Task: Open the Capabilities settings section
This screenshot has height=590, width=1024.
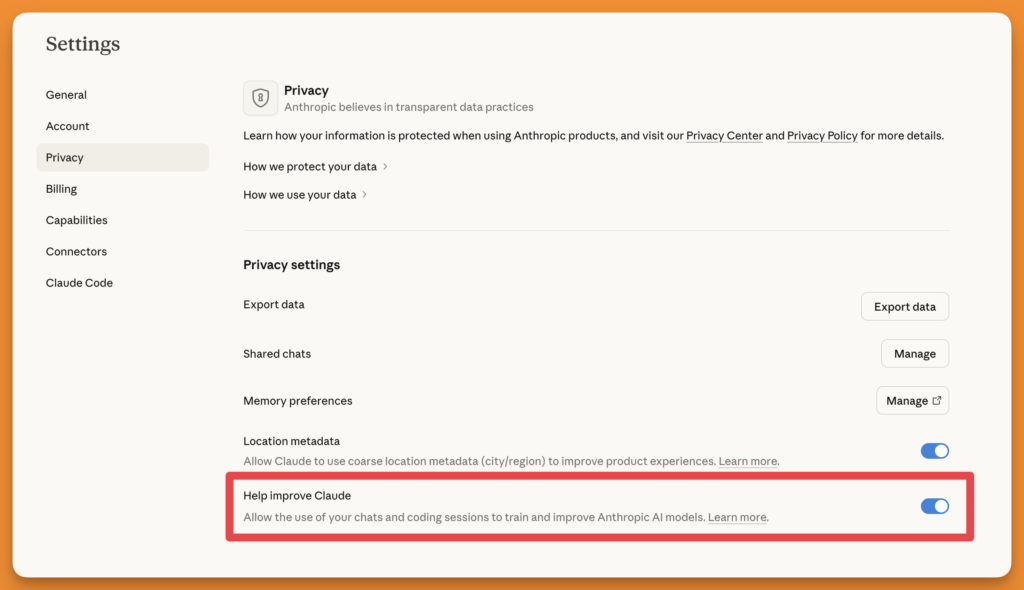Action: tap(76, 219)
